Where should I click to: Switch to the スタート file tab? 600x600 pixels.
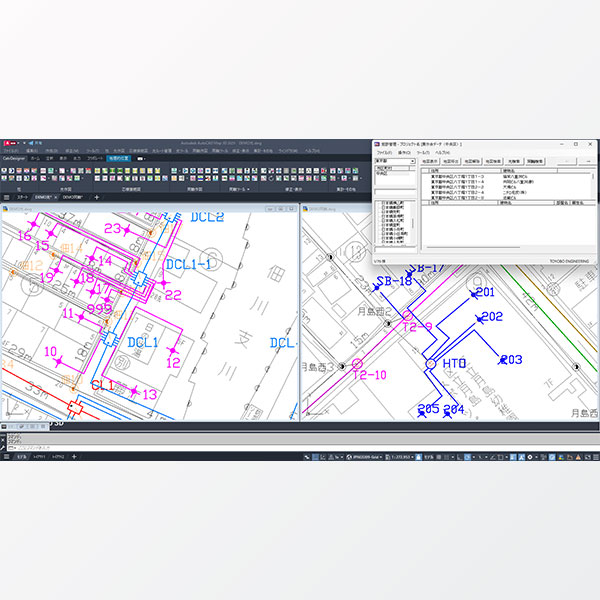tap(23, 197)
